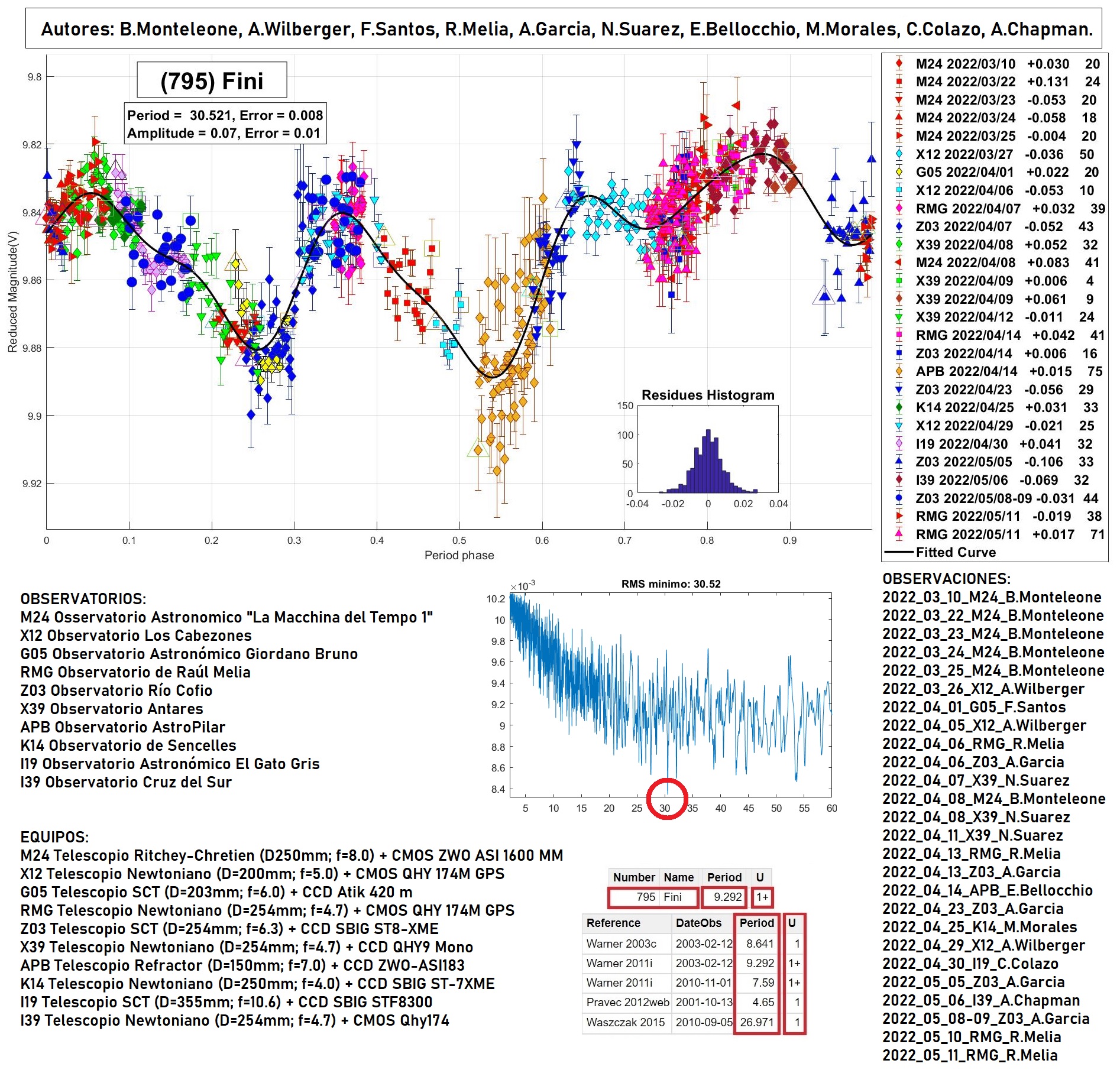Select observation "2022_04_01_G05_F.Santos"
This screenshot has width=1120, height=1070.
click(x=974, y=707)
